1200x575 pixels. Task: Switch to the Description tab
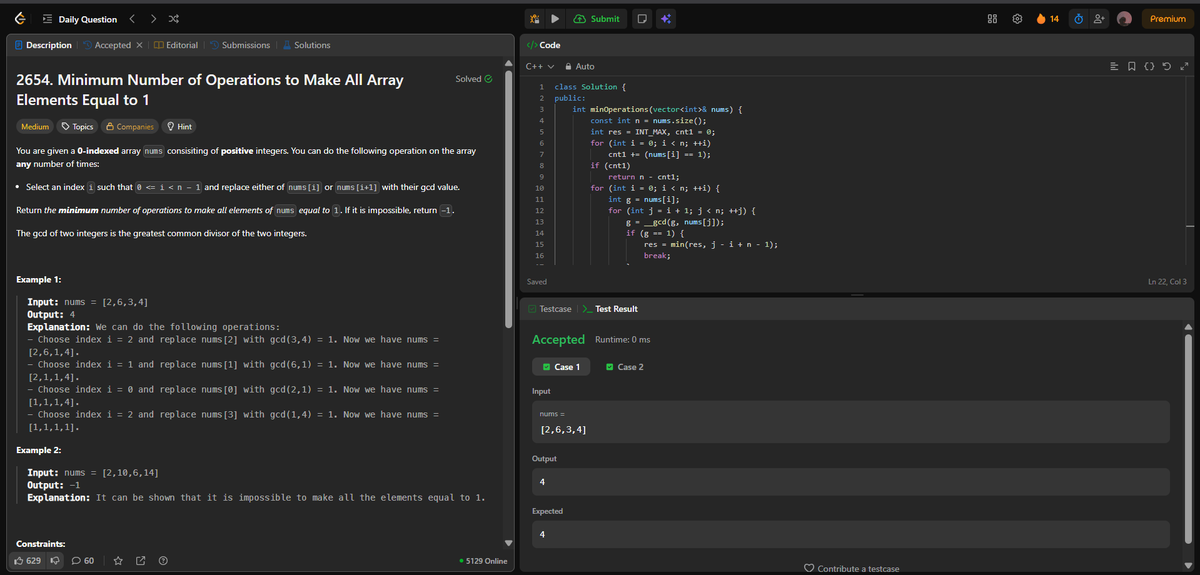pos(42,45)
